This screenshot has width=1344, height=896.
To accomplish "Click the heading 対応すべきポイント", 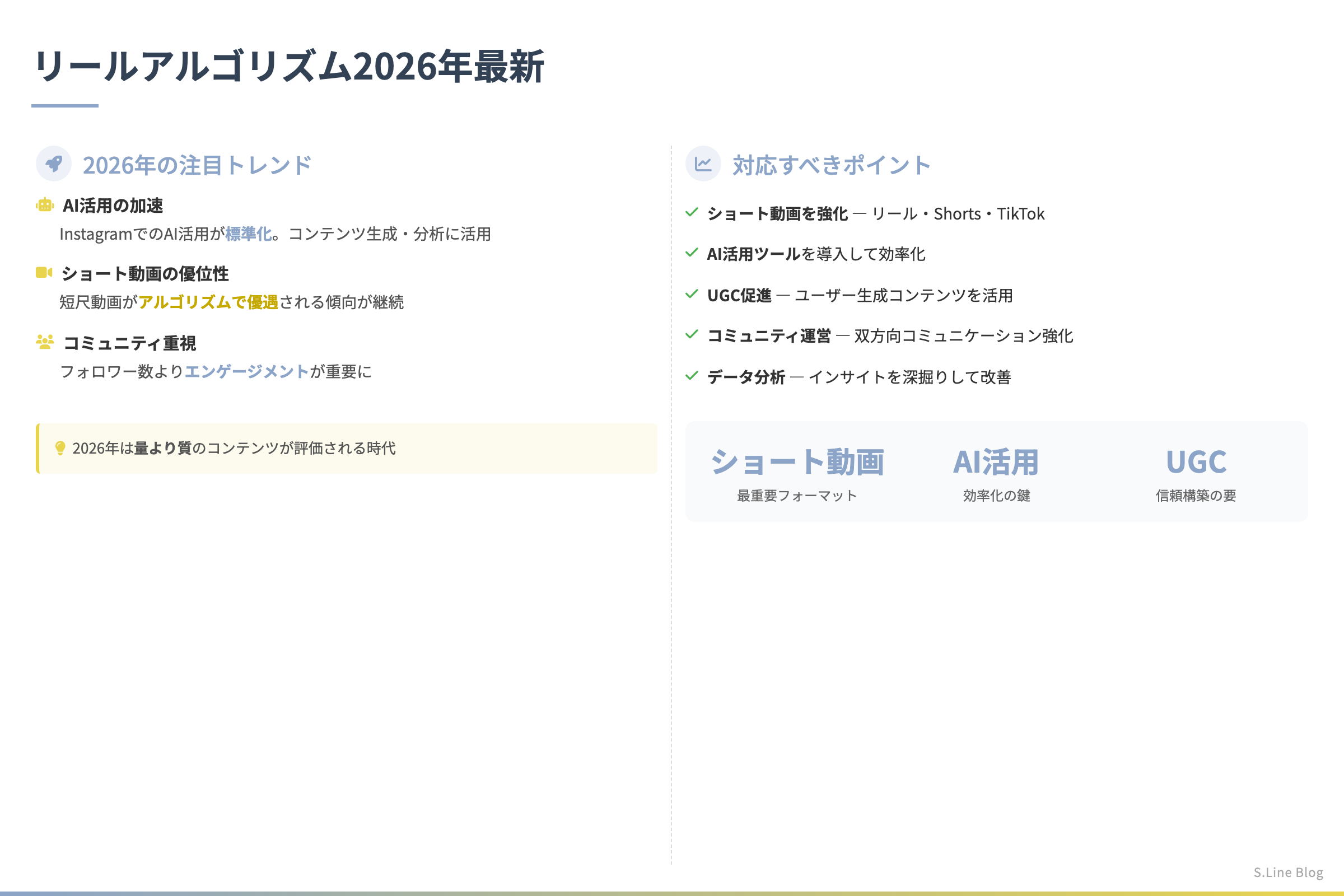I will click(832, 165).
